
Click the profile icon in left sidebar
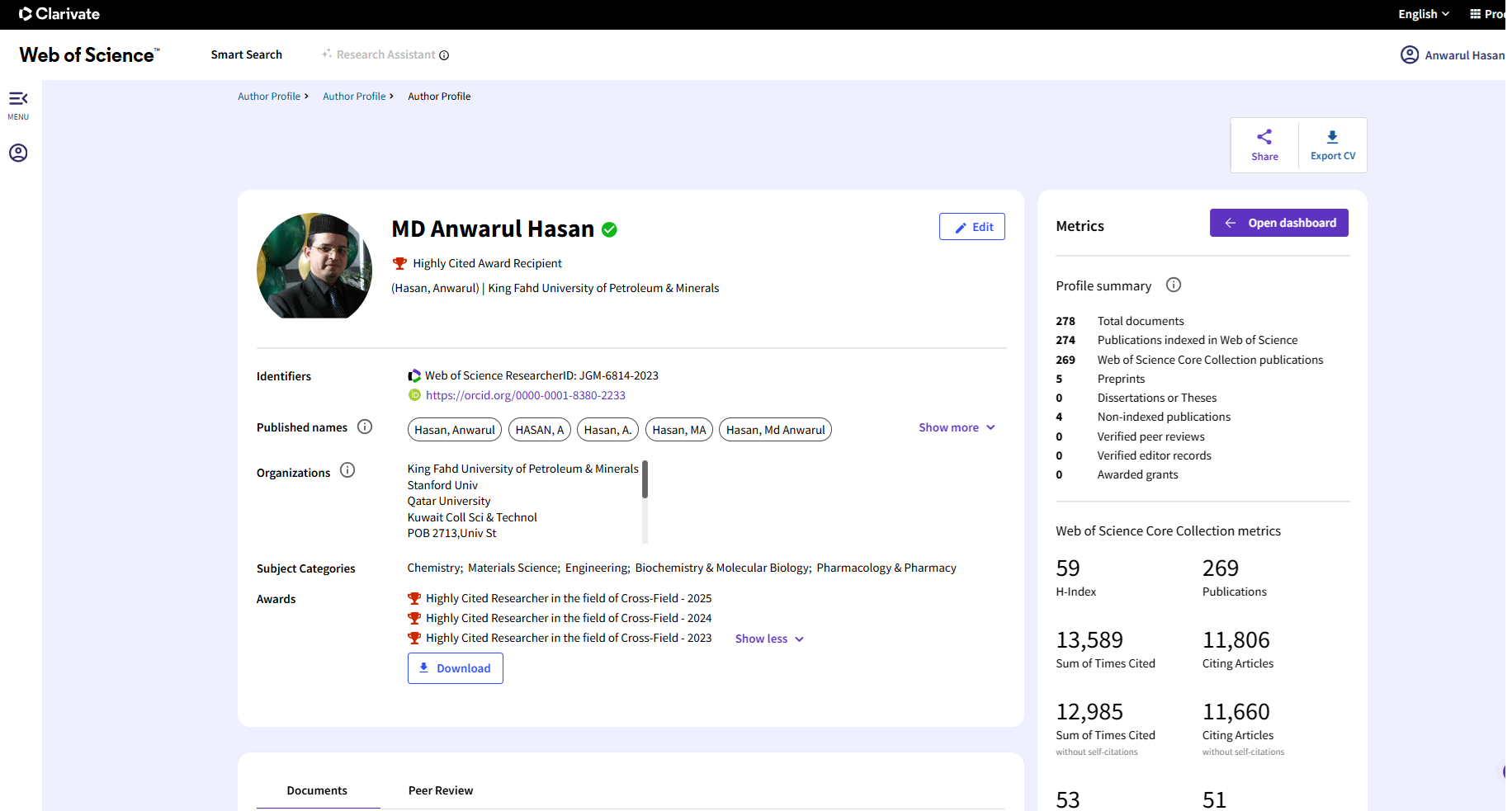[18, 153]
